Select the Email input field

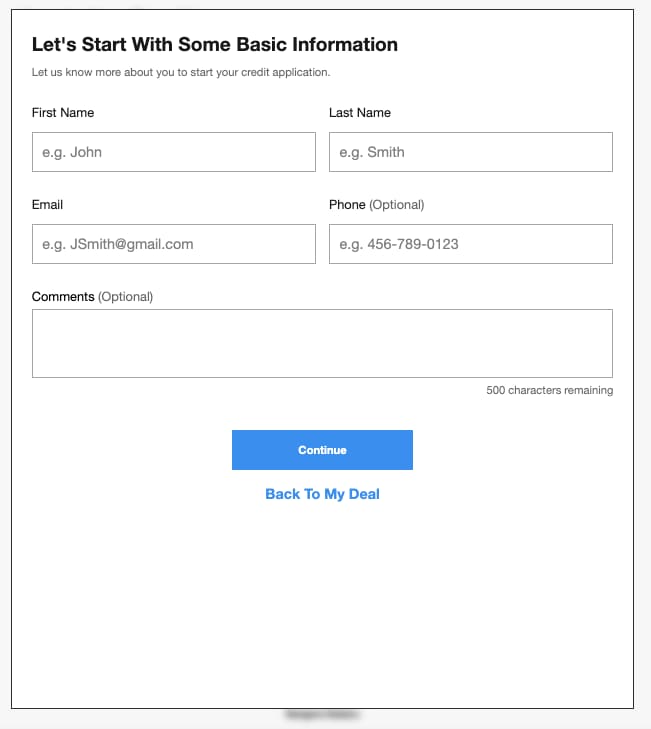pyautogui.click(x=173, y=244)
